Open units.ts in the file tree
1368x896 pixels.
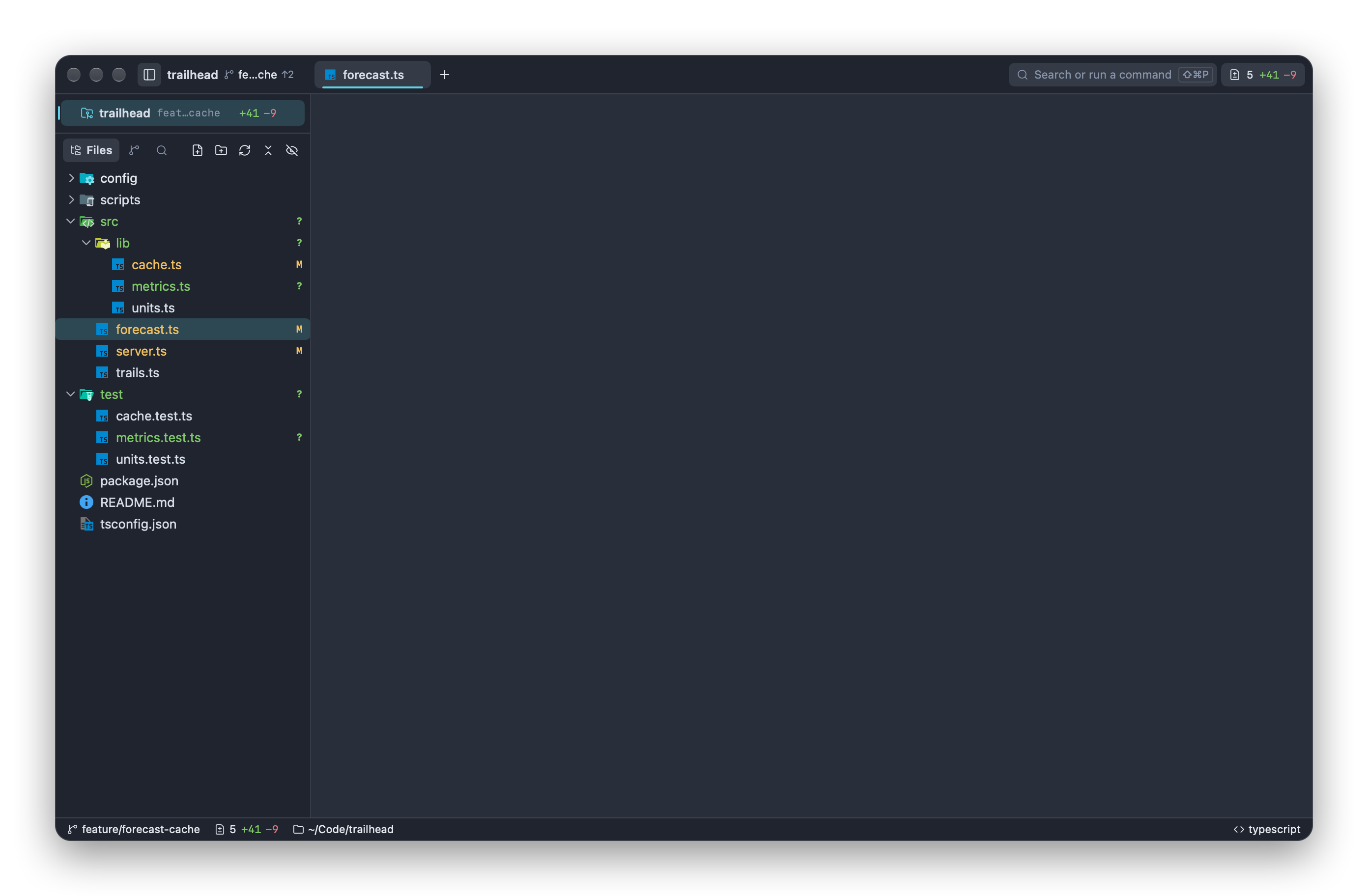(x=183, y=308)
